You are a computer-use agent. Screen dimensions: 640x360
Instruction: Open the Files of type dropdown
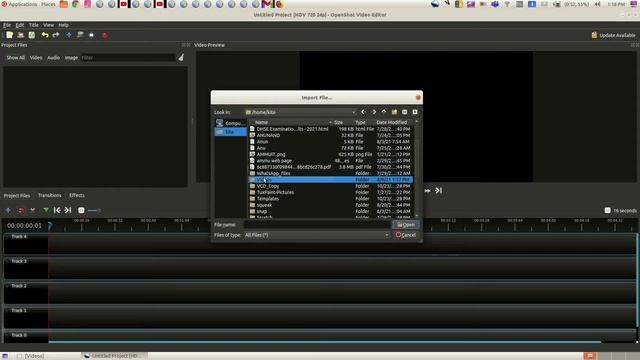(x=316, y=235)
